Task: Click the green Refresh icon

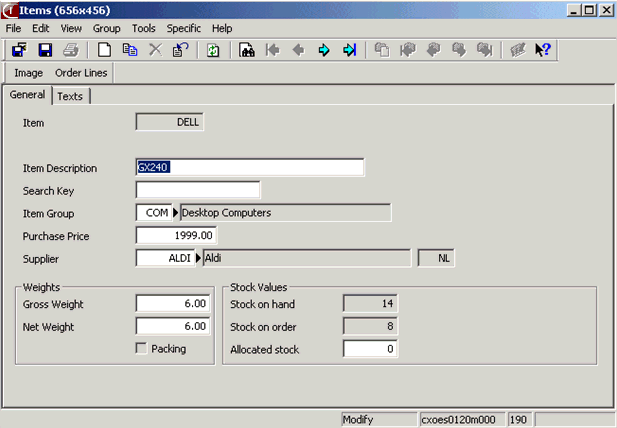Action: coord(213,50)
